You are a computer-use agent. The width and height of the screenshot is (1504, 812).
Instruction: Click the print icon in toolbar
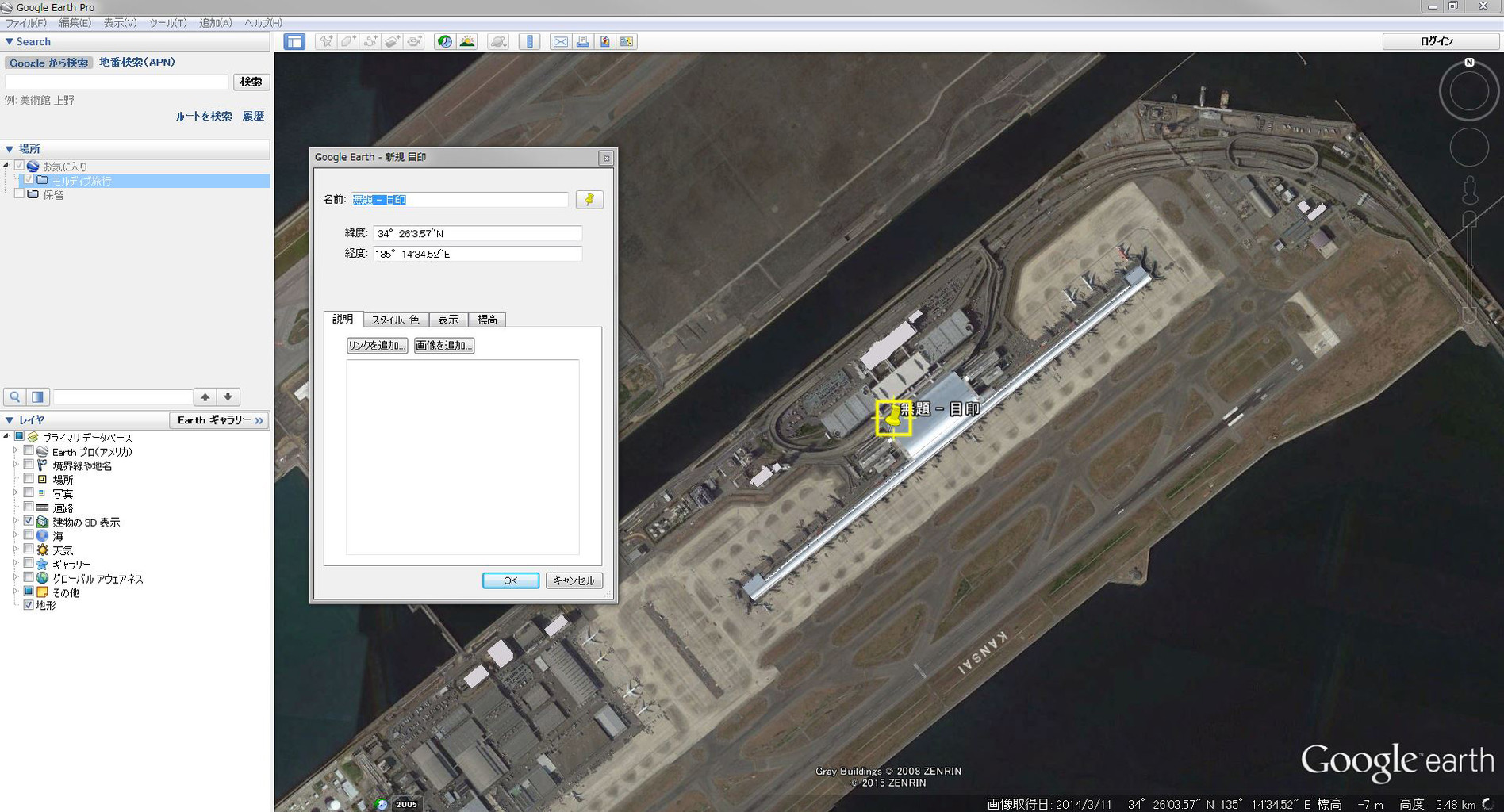pyautogui.click(x=582, y=41)
